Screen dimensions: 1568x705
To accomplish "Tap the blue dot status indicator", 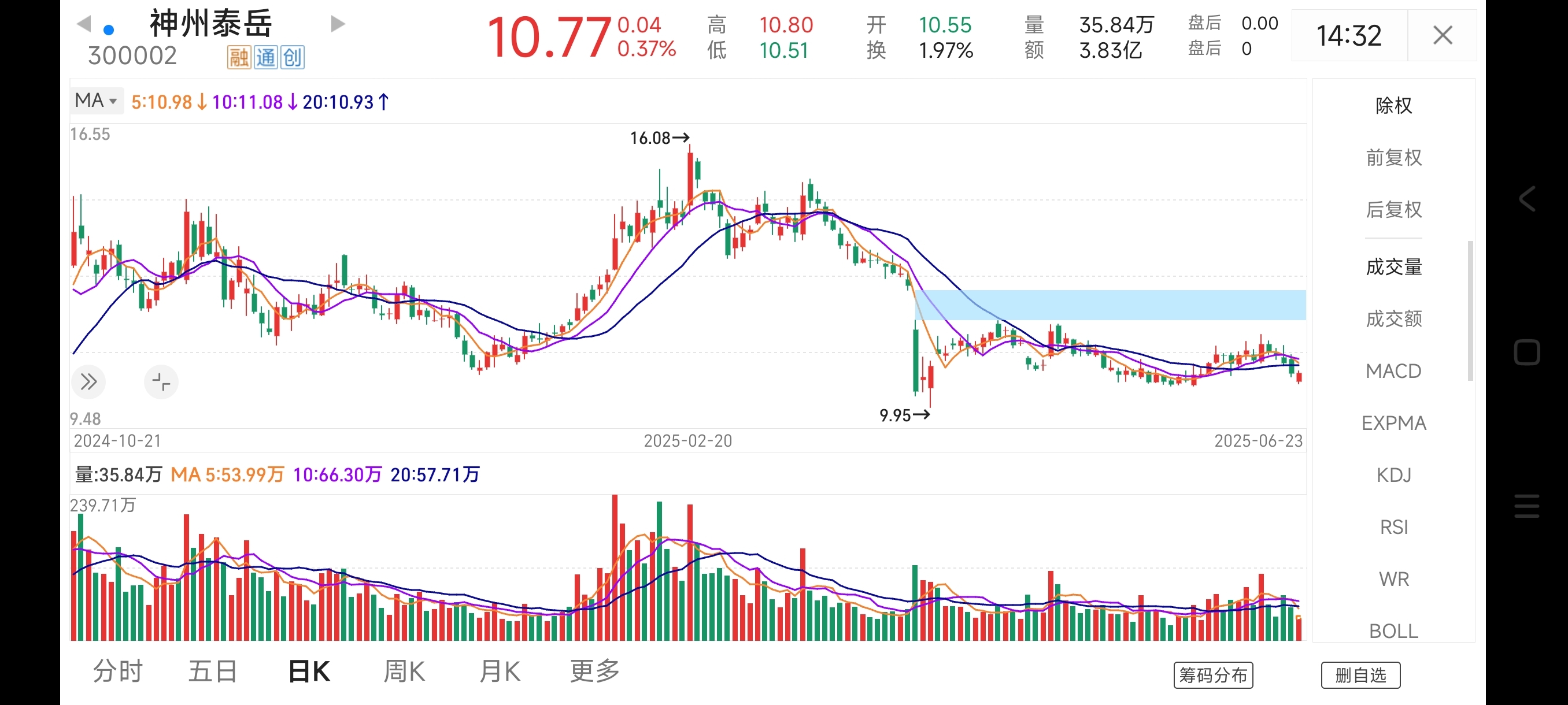I will click(109, 29).
